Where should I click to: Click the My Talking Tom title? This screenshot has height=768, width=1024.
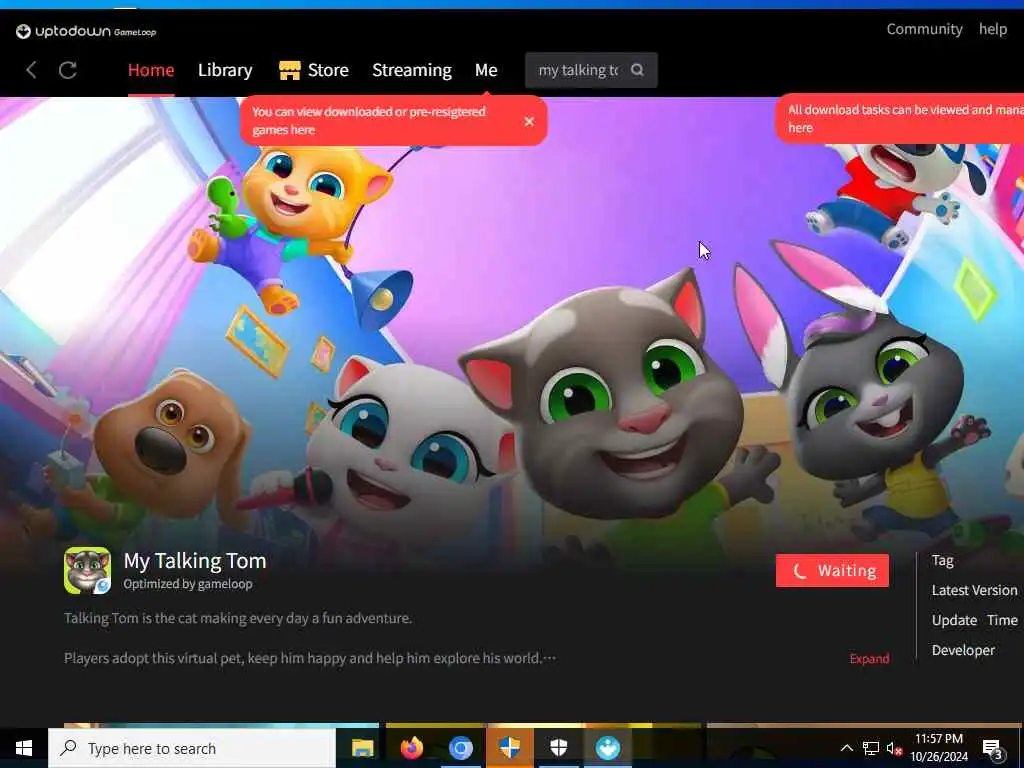pyautogui.click(x=195, y=561)
